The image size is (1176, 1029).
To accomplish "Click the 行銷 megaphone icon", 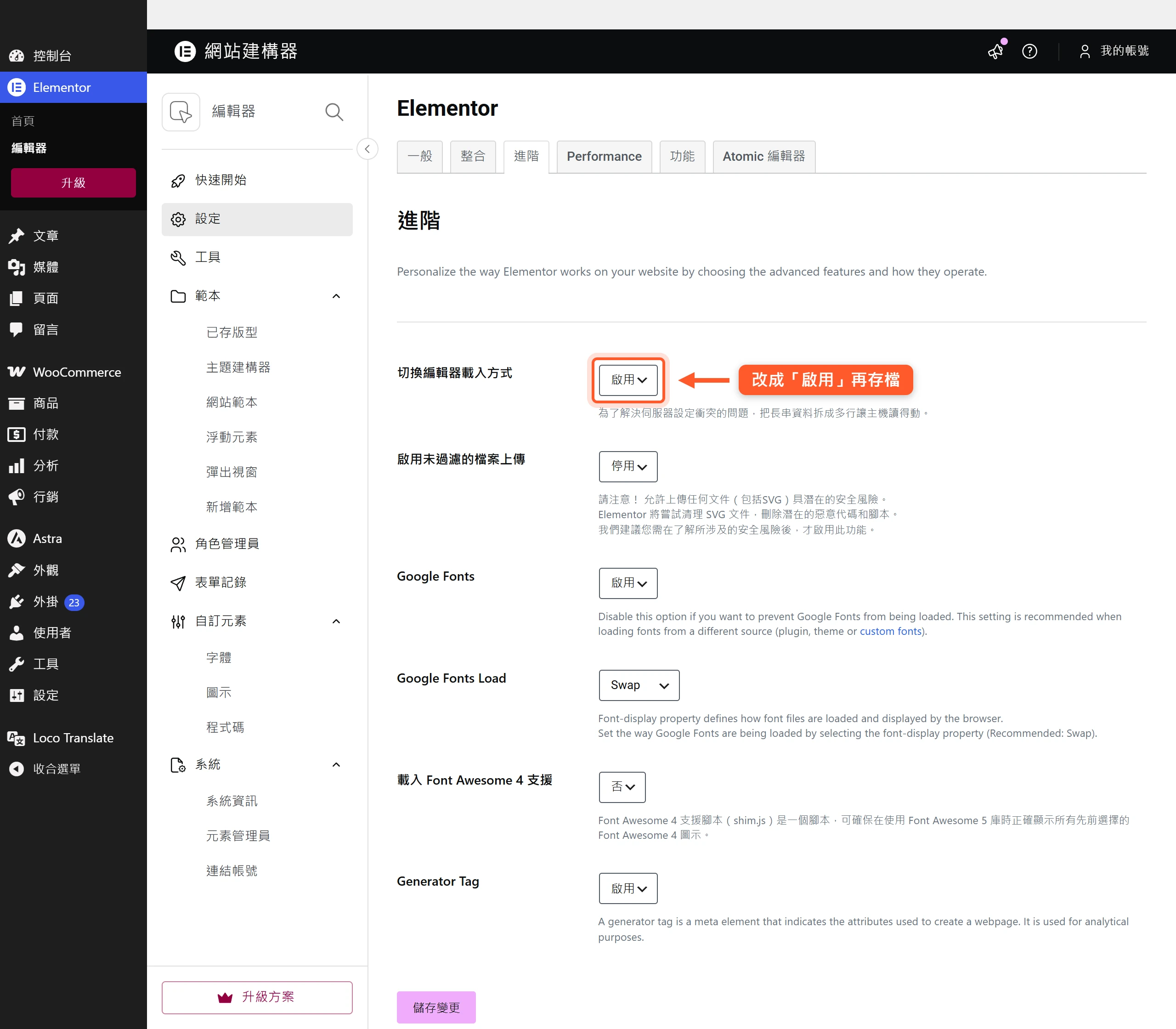I will (x=17, y=497).
